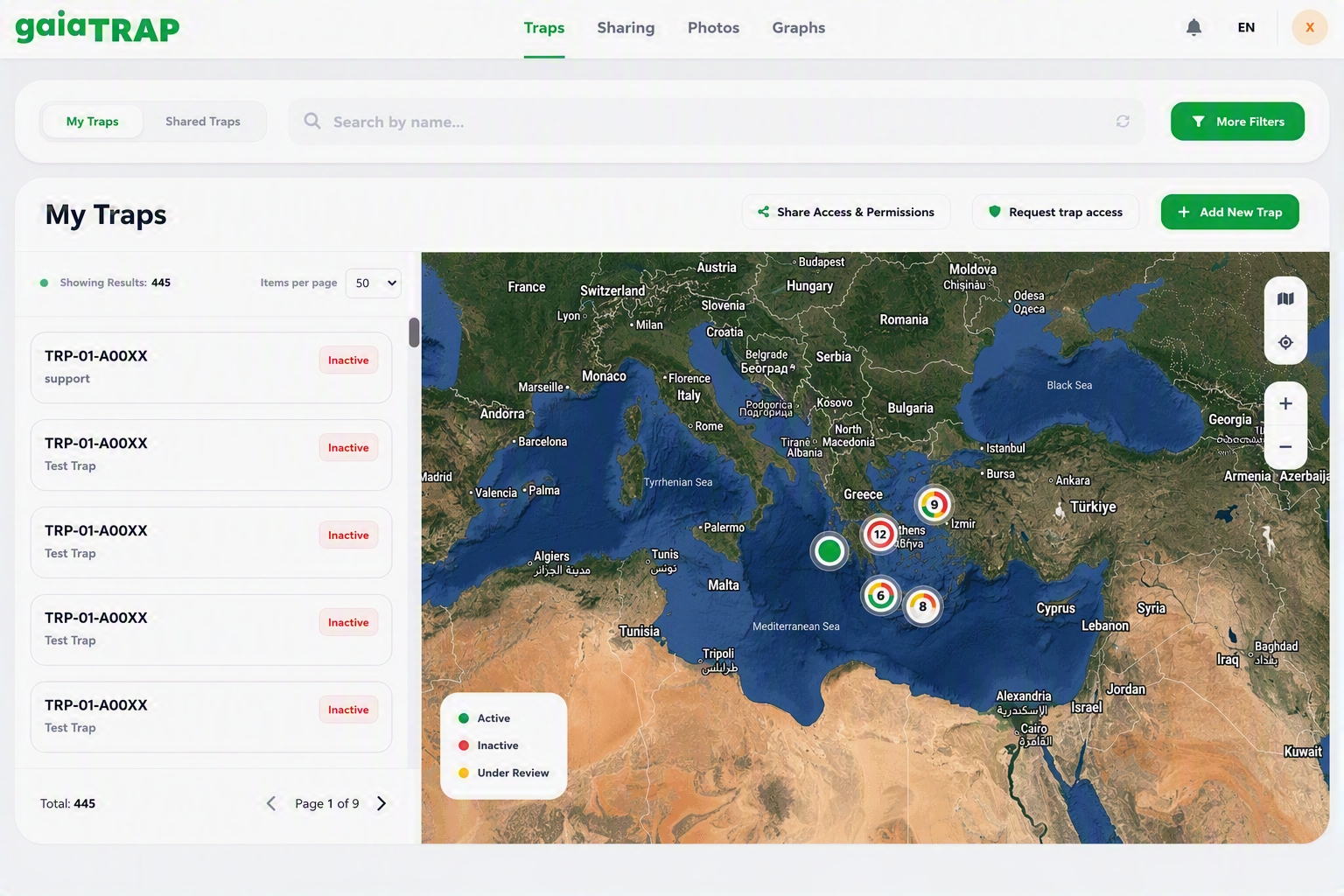Open the Graphs tab
1344x896 pixels.
[798, 28]
